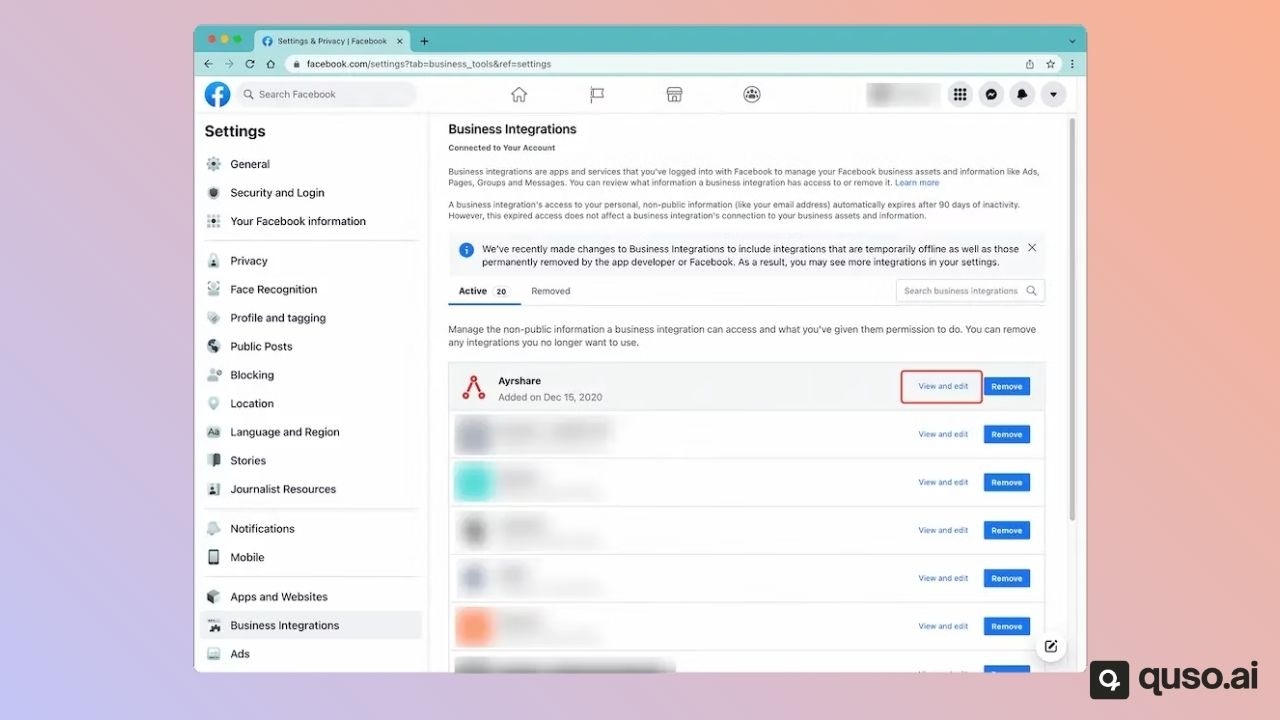Open the Gaming icon in top navigation
Image resolution: width=1280 pixels, height=720 pixels.
[x=752, y=94]
